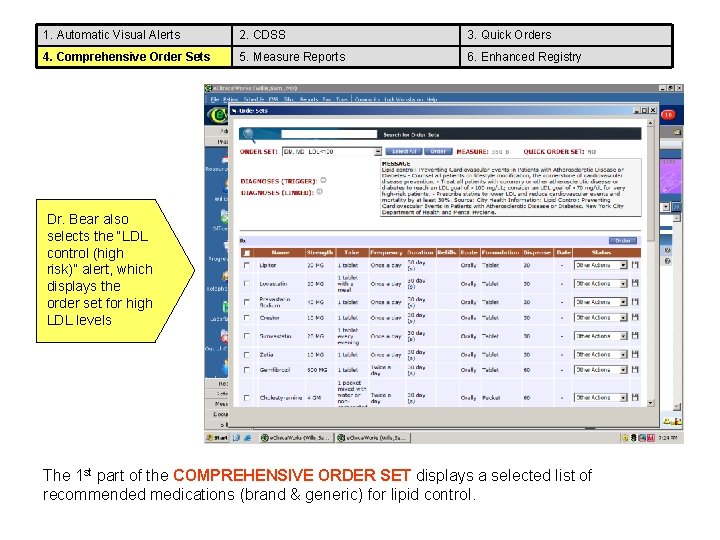
Task: Select the '6. Enhanced Registry' tab
Action: coord(566,57)
